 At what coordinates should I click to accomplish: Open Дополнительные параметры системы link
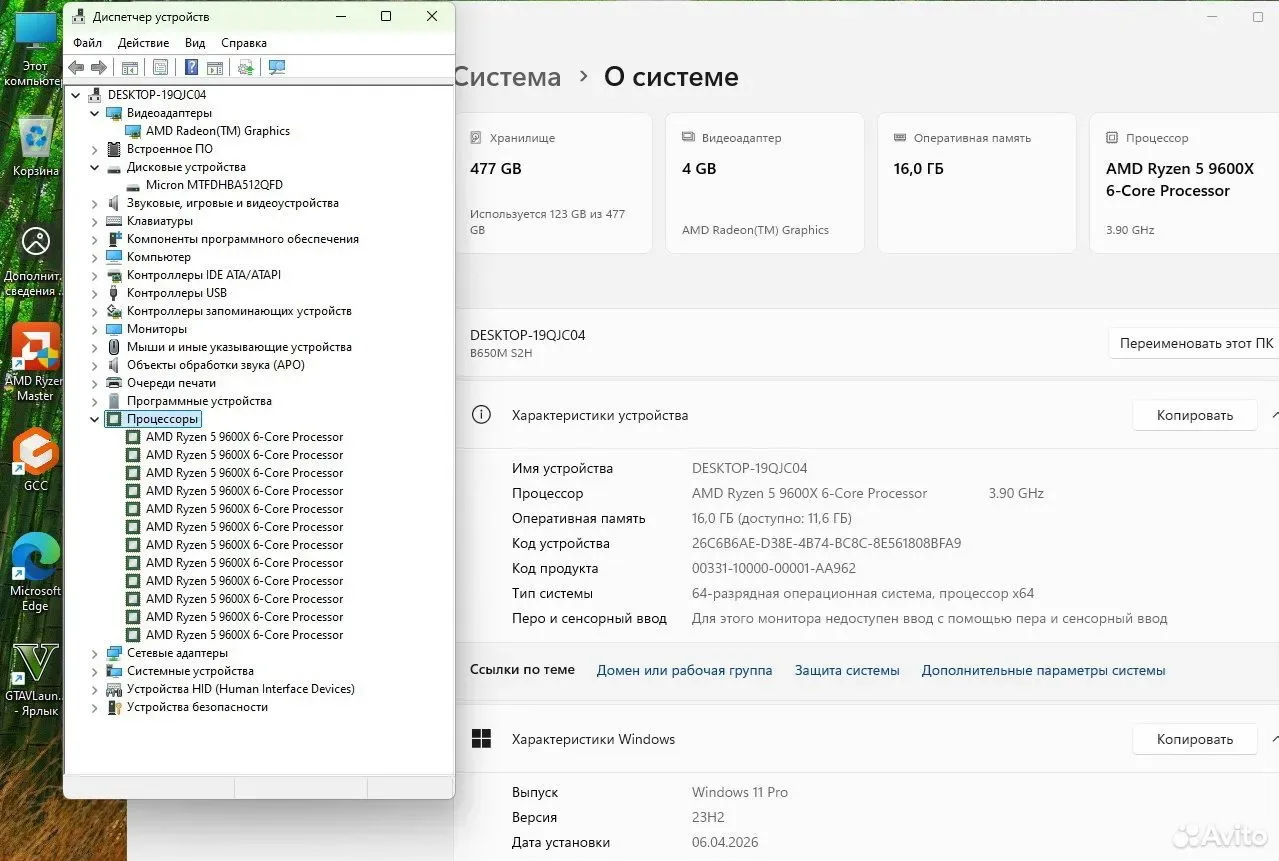click(x=1043, y=670)
